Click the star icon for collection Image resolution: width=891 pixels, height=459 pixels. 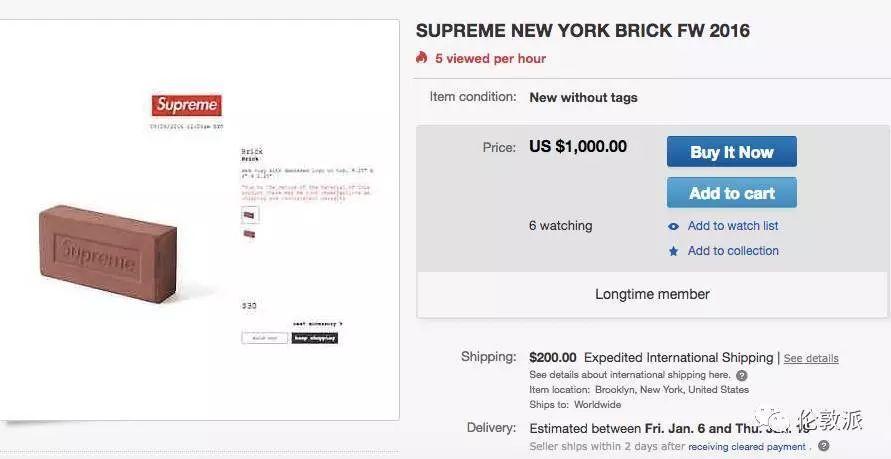click(673, 251)
